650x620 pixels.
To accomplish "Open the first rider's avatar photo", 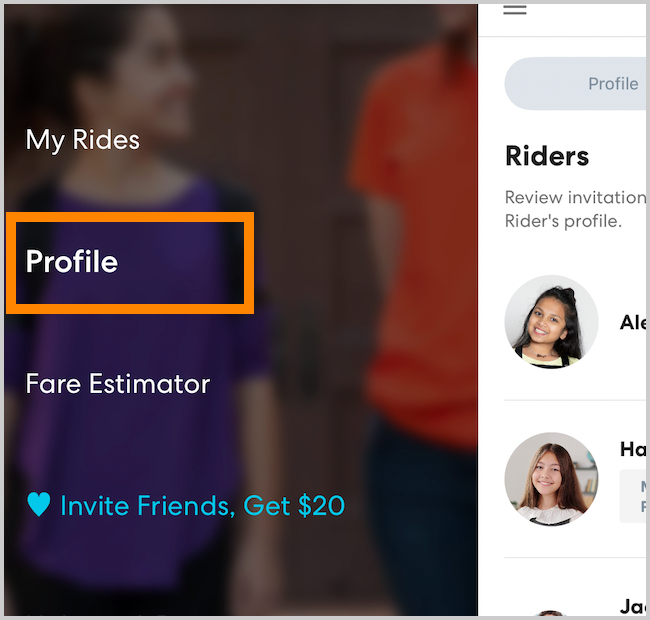I will [551, 322].
